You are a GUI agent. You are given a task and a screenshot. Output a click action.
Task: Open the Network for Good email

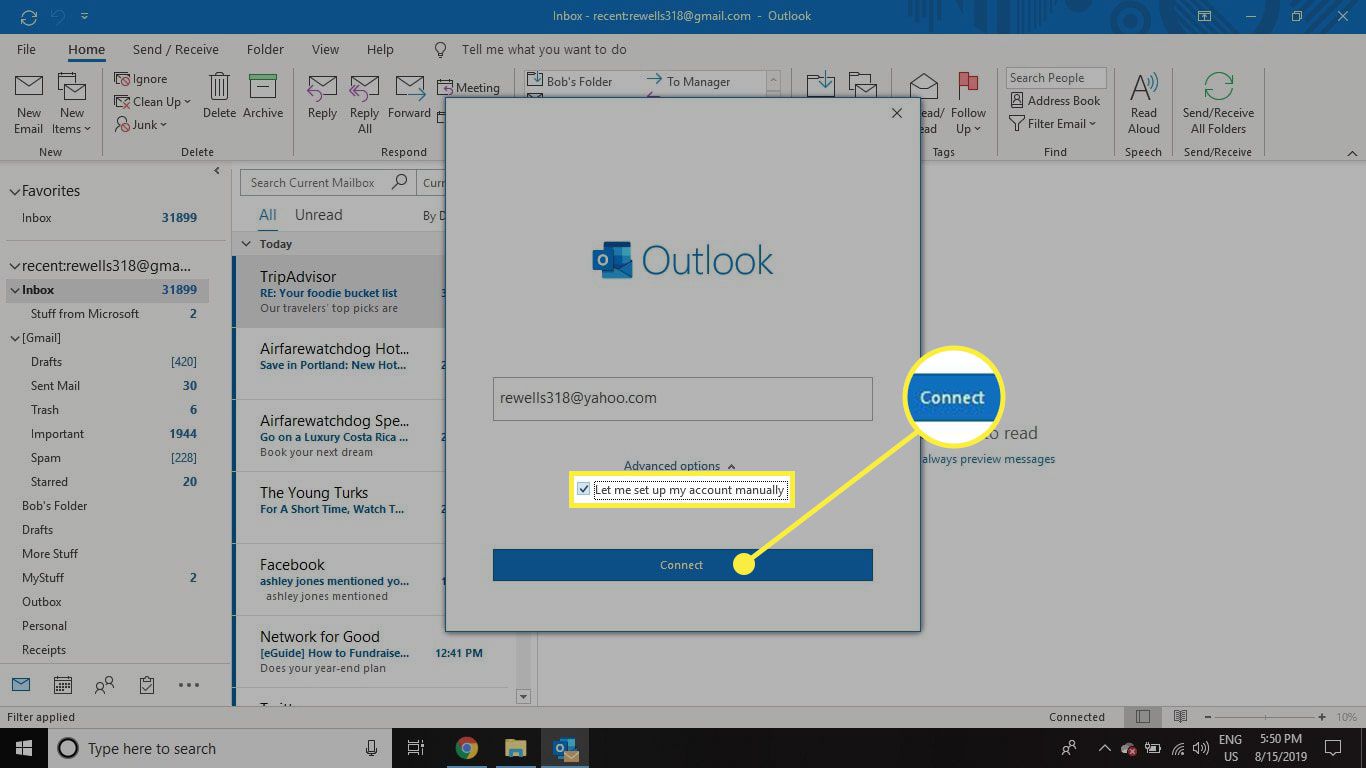click(x=375, y=652)
